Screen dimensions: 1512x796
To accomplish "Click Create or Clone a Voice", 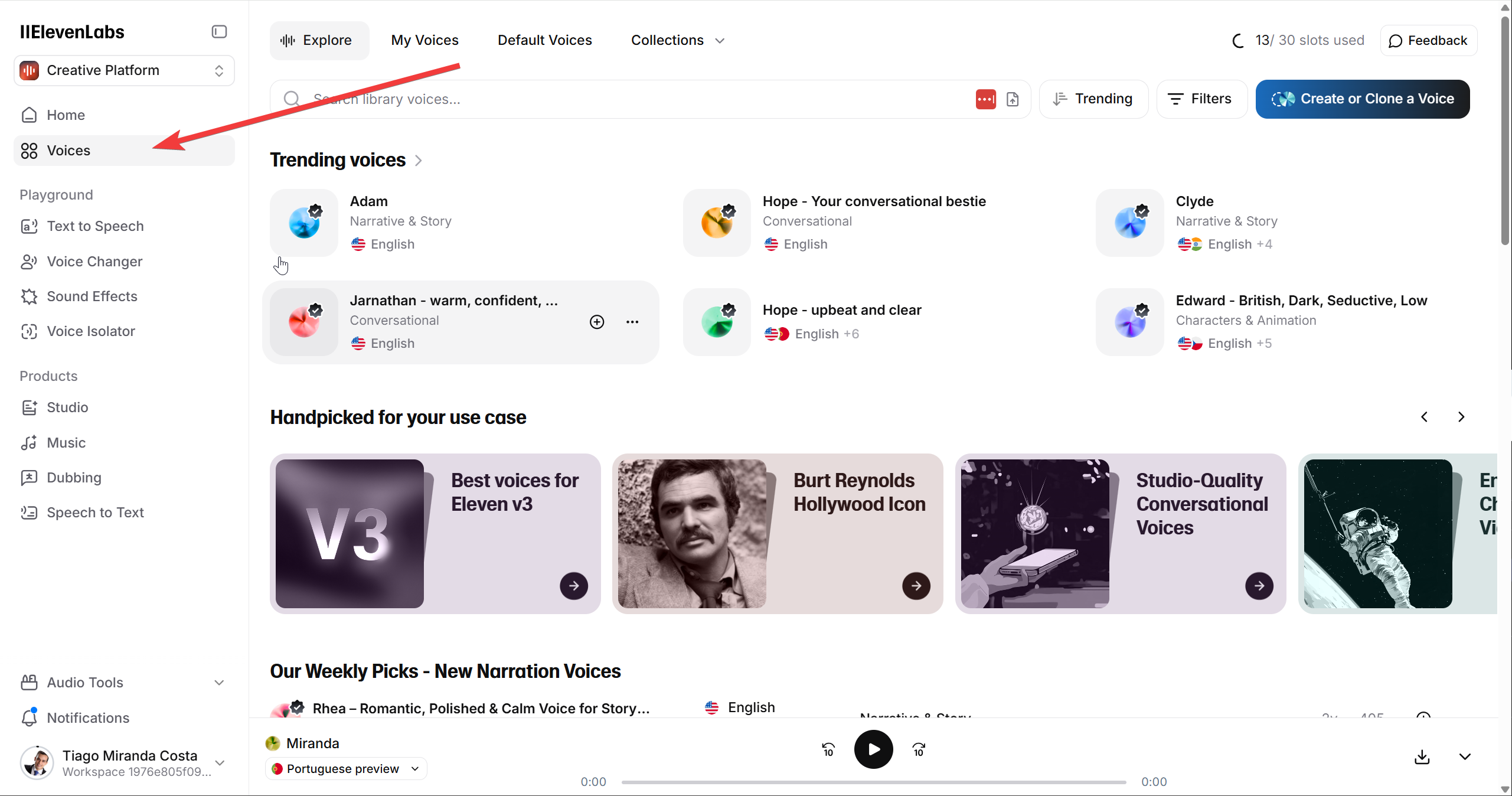I will coord(1363,99).
